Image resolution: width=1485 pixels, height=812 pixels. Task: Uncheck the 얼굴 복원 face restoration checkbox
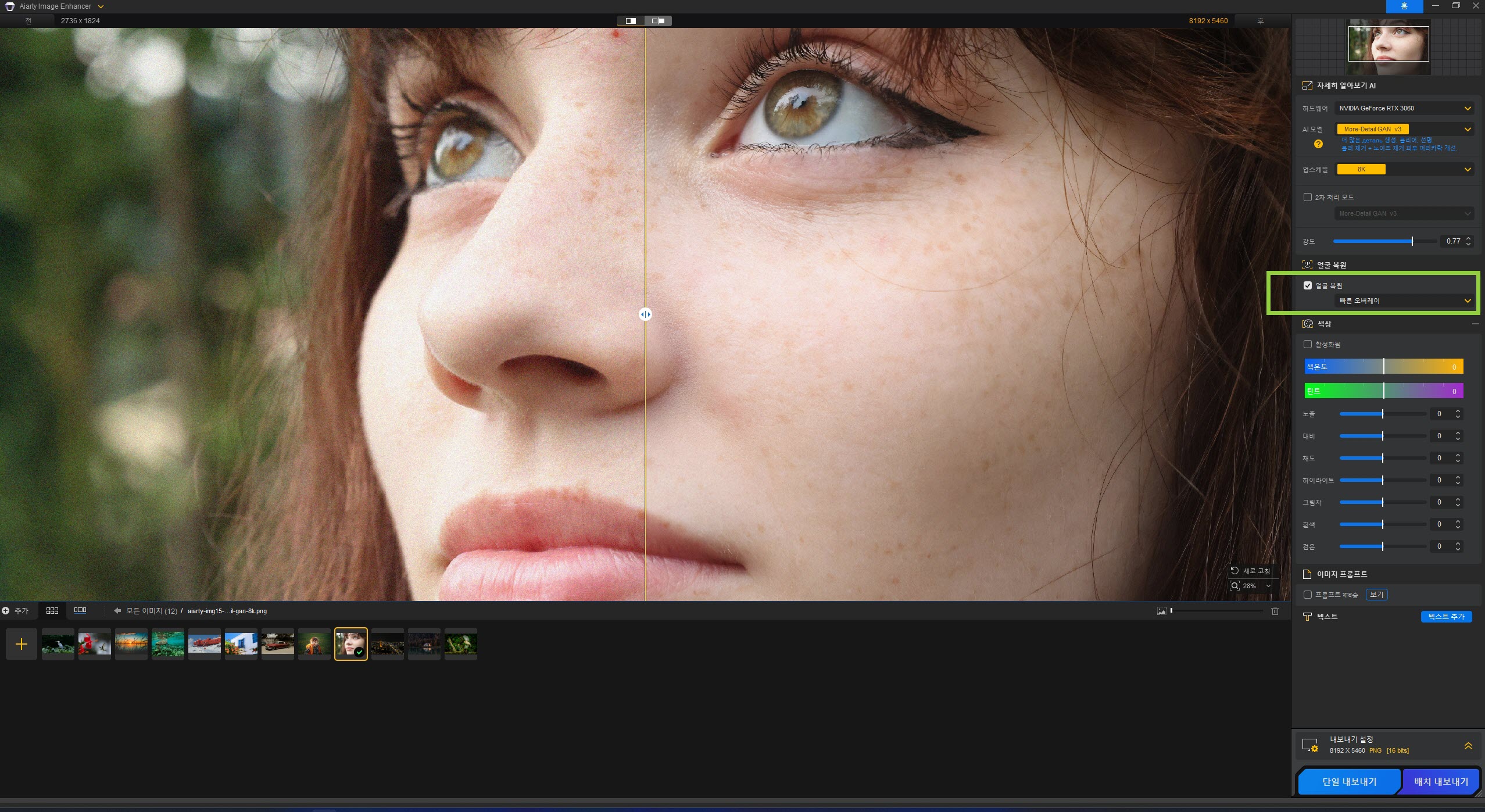(x=1308, y=285)
